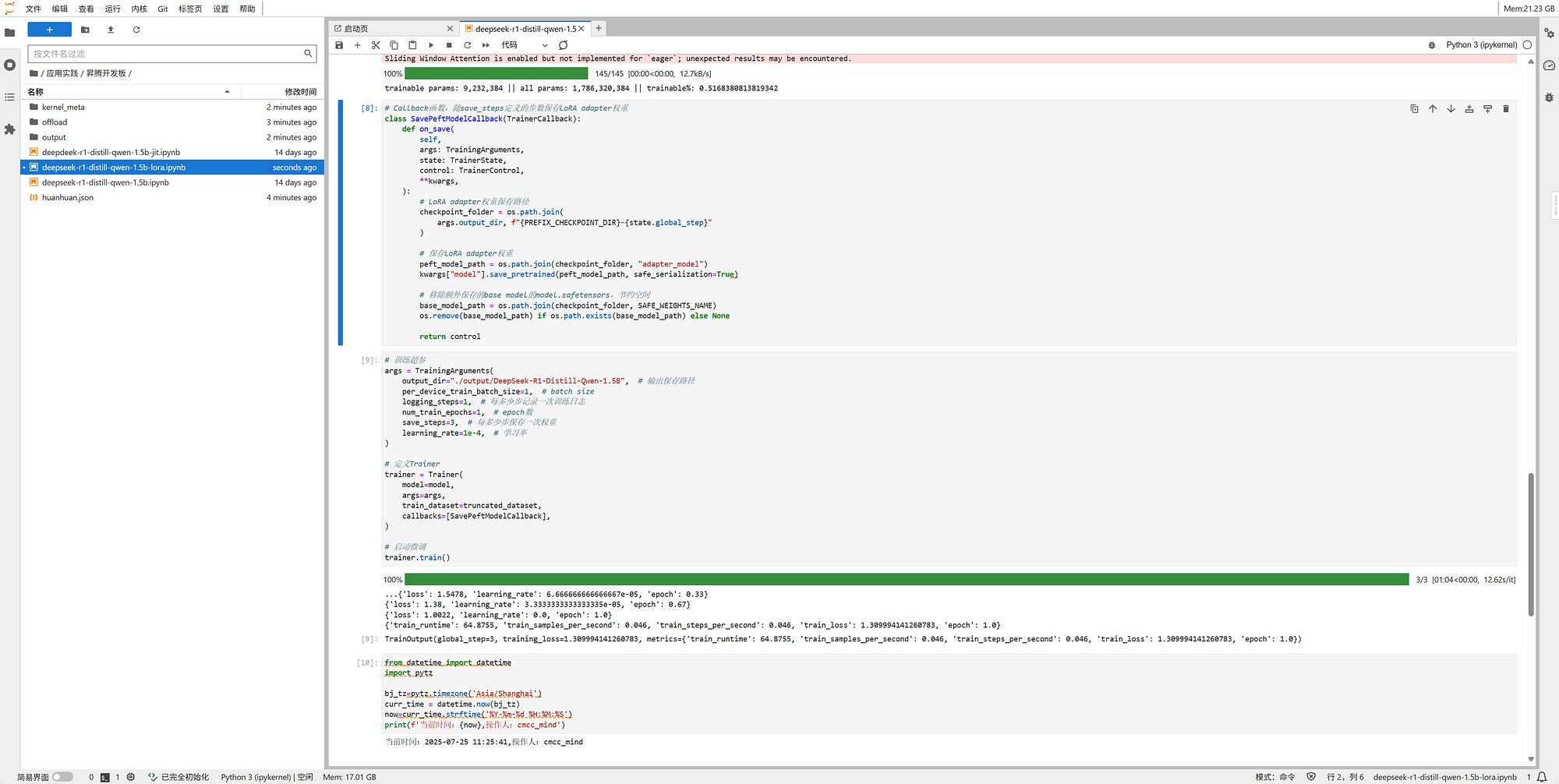Cut the selected cell with scissors icon
The height and width of the screenshot is (784, 1559).
[376, 45]
